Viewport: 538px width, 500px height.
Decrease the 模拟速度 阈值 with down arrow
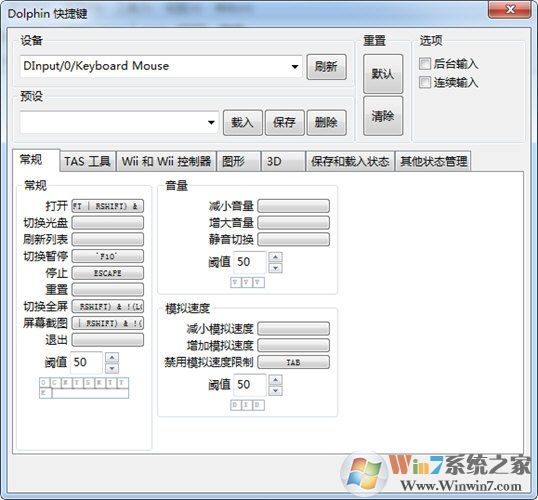click(x=276, y=391)
